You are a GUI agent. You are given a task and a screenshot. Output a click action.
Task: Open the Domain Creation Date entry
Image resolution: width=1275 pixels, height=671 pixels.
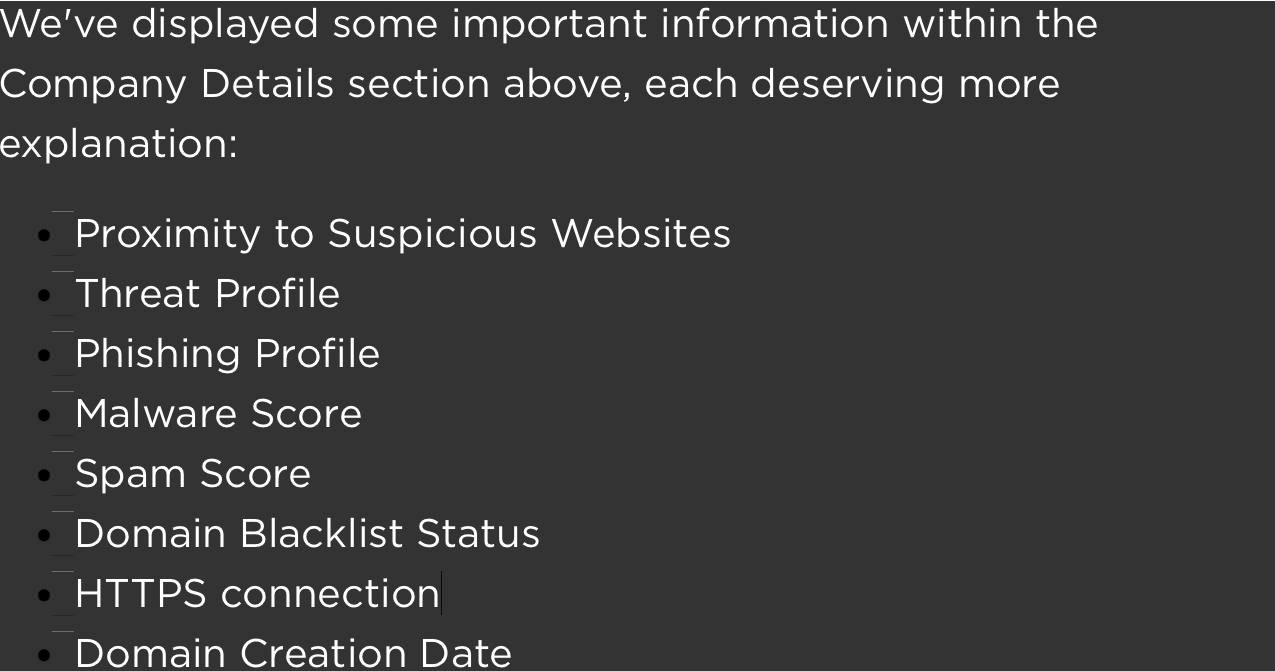(x=294, y=653)
